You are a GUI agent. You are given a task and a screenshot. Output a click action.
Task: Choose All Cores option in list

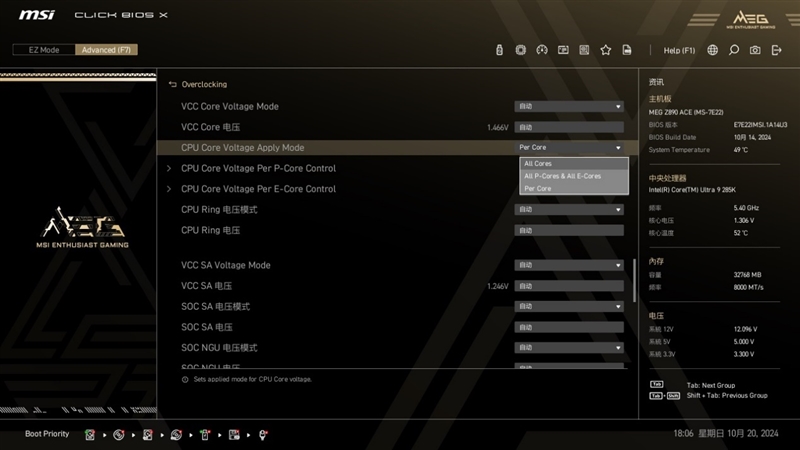573,164
